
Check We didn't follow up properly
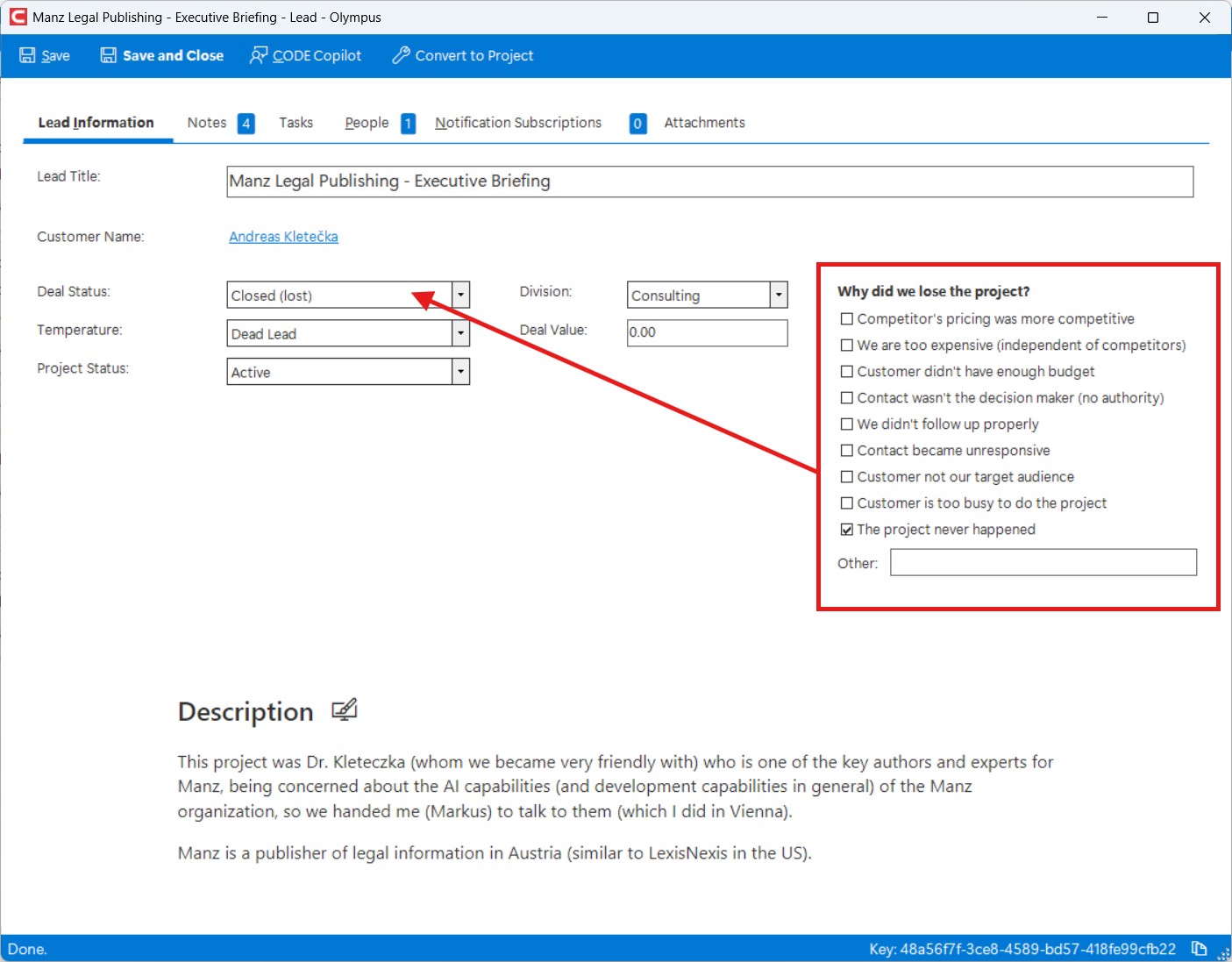(x=846, y=424)
